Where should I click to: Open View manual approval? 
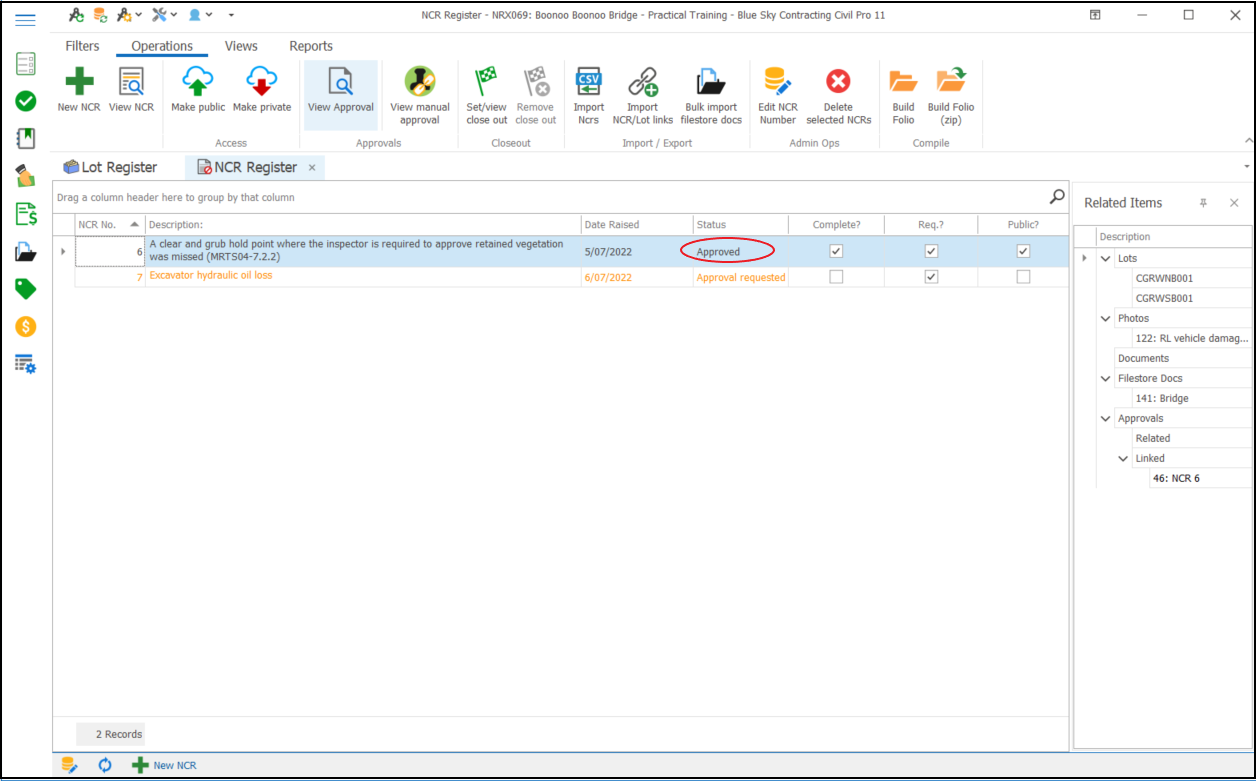tap(420, 82)
